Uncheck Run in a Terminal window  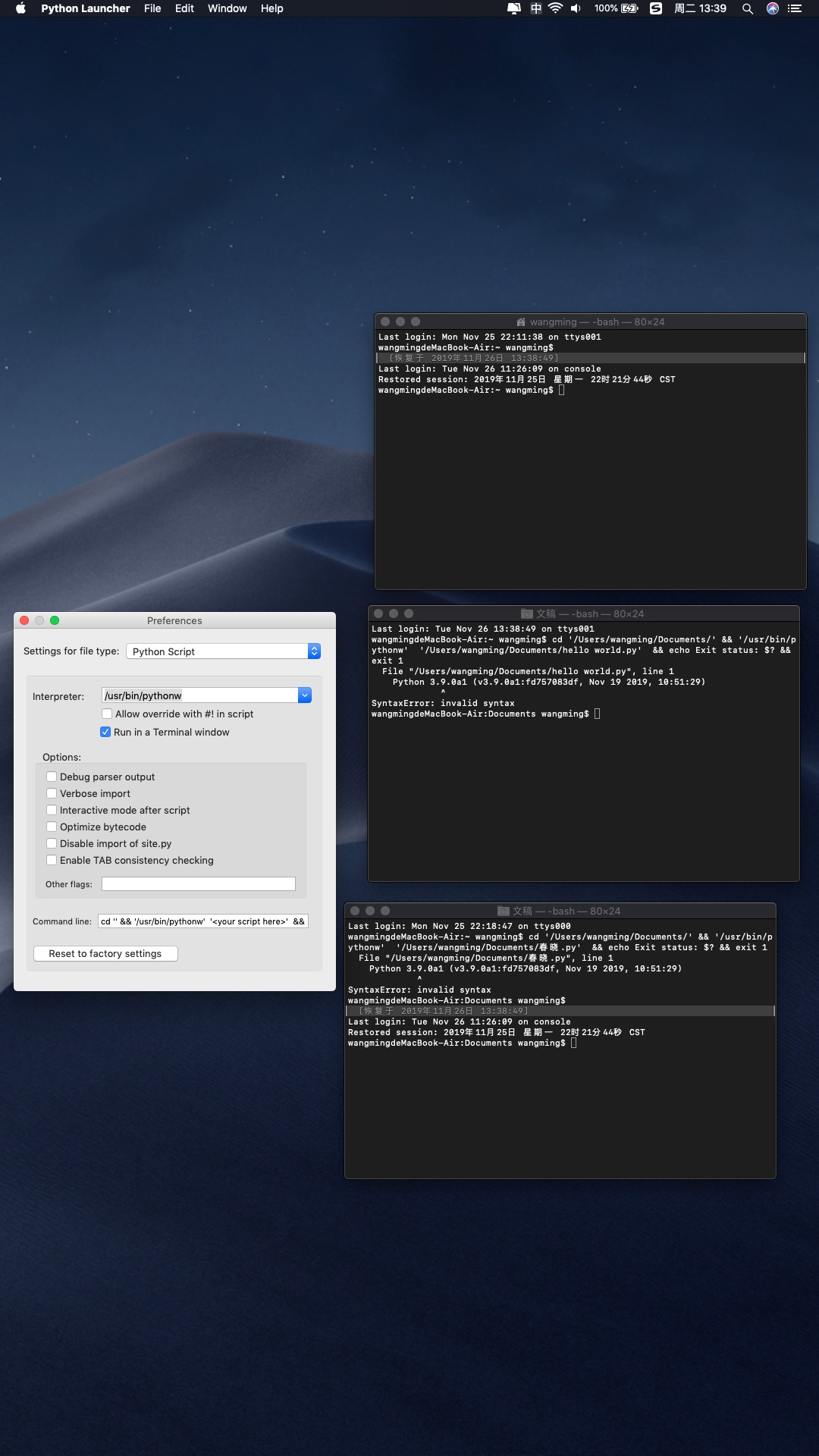tap(105, 732)
